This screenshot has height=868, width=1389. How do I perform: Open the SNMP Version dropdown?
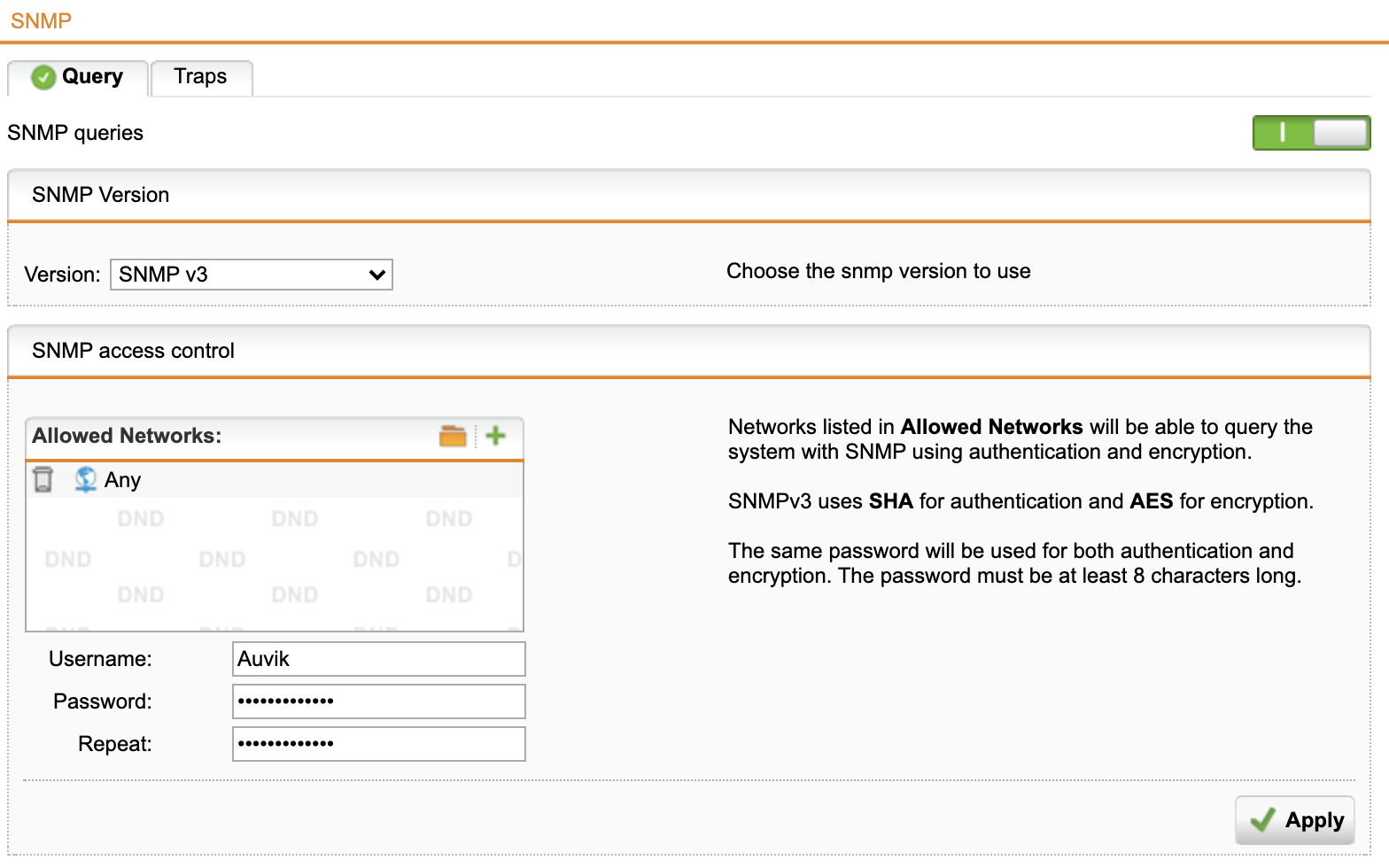(252, 275)
